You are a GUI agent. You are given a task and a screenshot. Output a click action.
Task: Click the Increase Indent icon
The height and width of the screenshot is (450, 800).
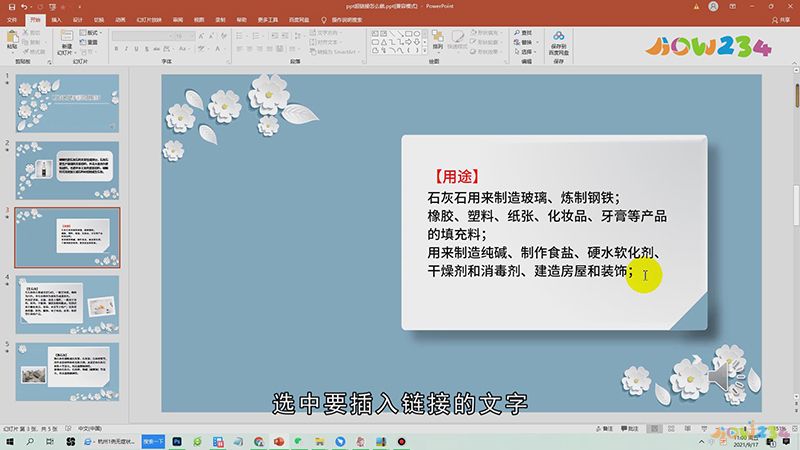tap(284, 36)
